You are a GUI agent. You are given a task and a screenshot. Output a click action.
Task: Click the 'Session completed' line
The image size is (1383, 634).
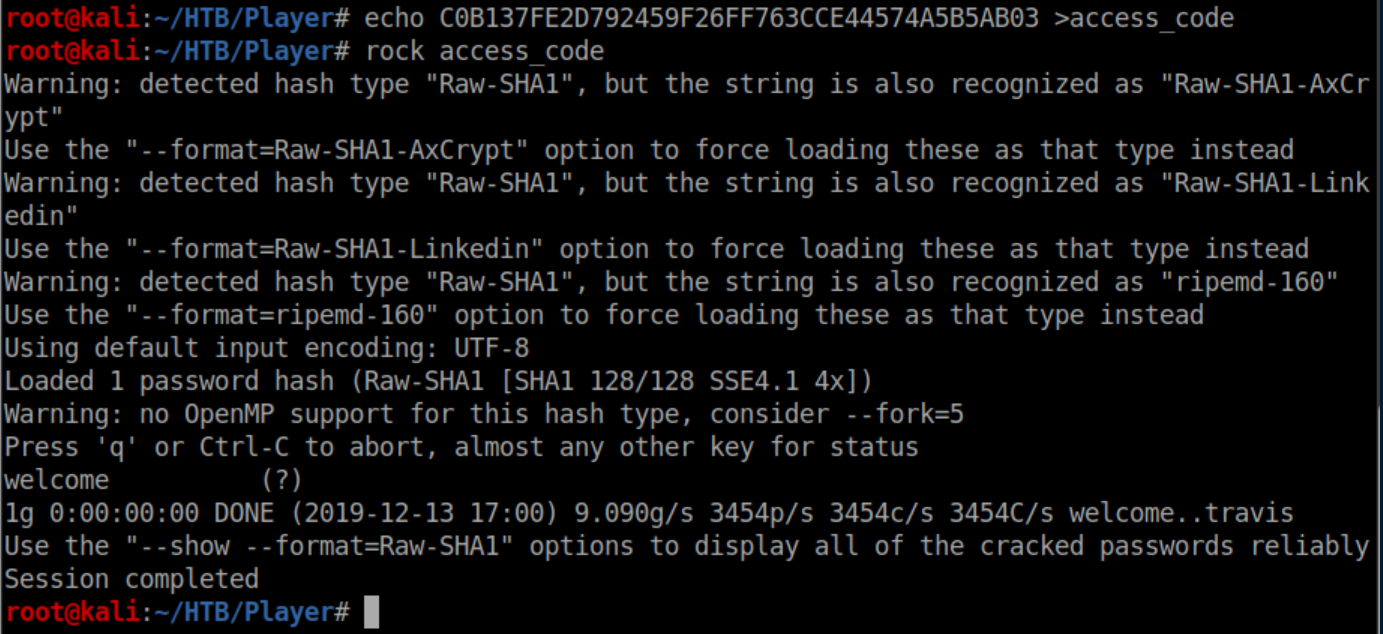coord(131,579)
